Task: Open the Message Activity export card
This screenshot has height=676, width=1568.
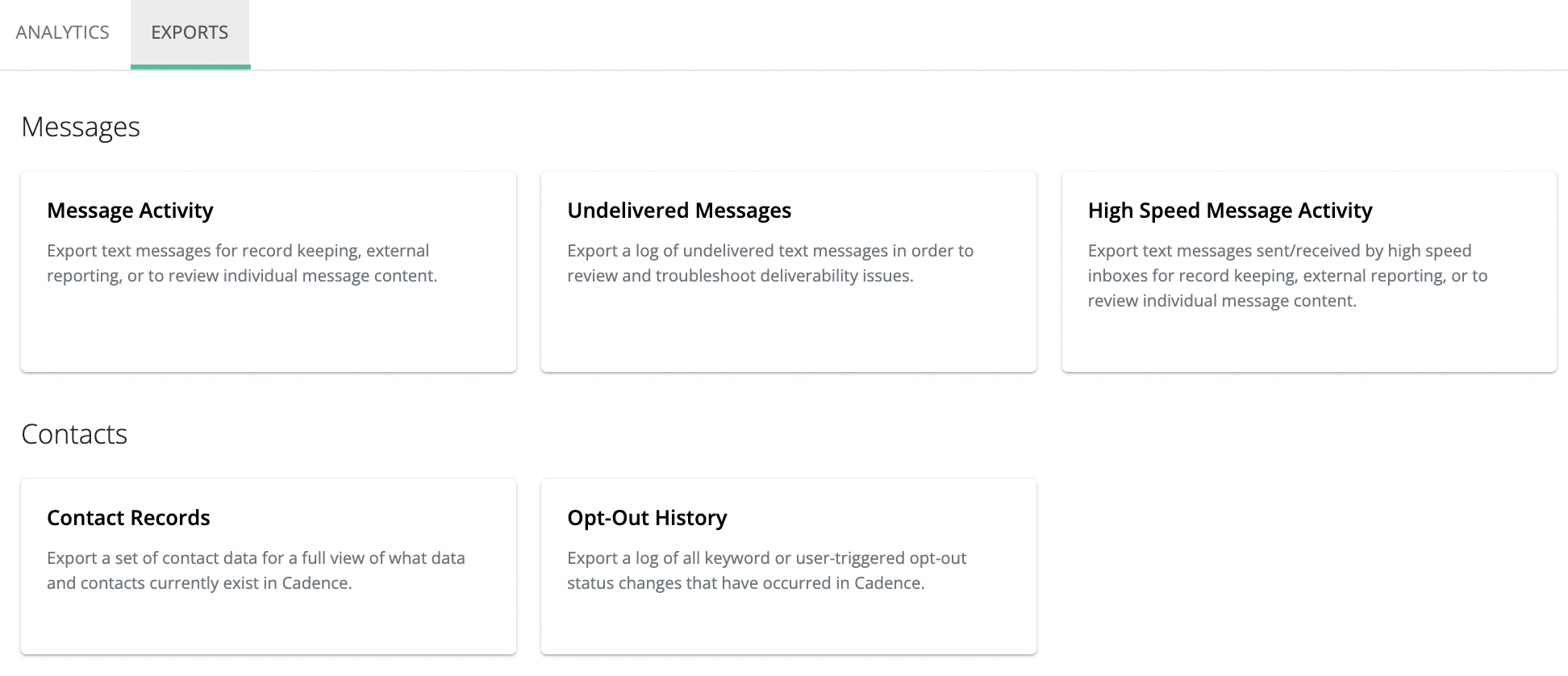Action: 268,323
